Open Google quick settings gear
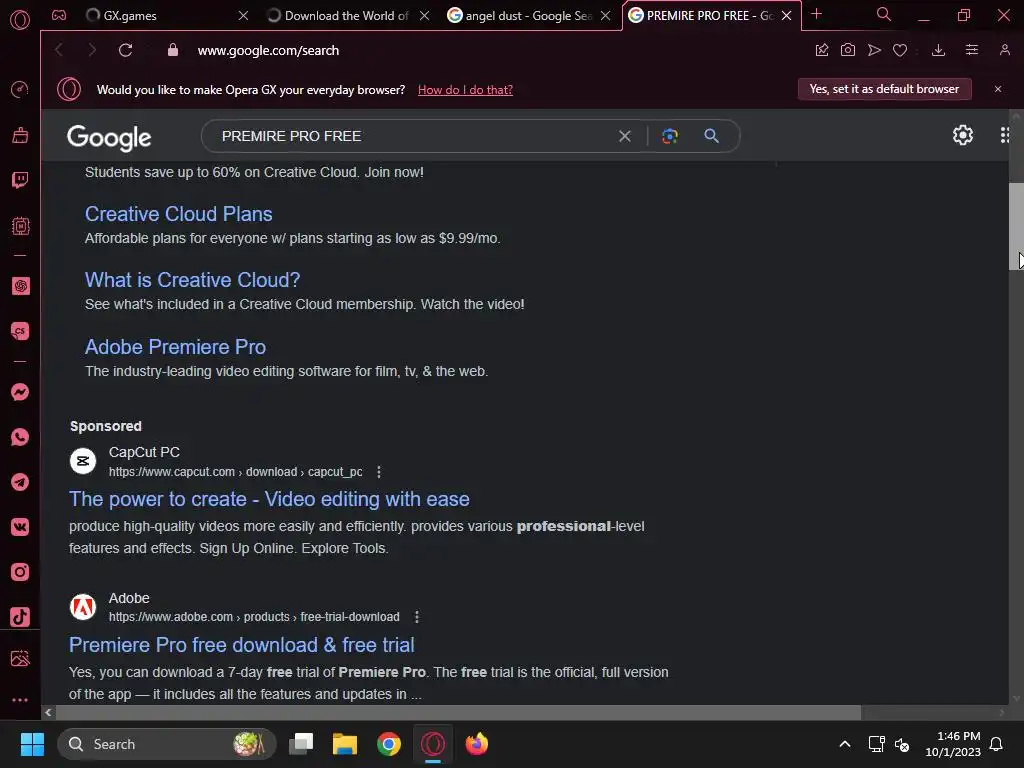This screenshot has height=768, width=1024. click(x=963, y=135)
